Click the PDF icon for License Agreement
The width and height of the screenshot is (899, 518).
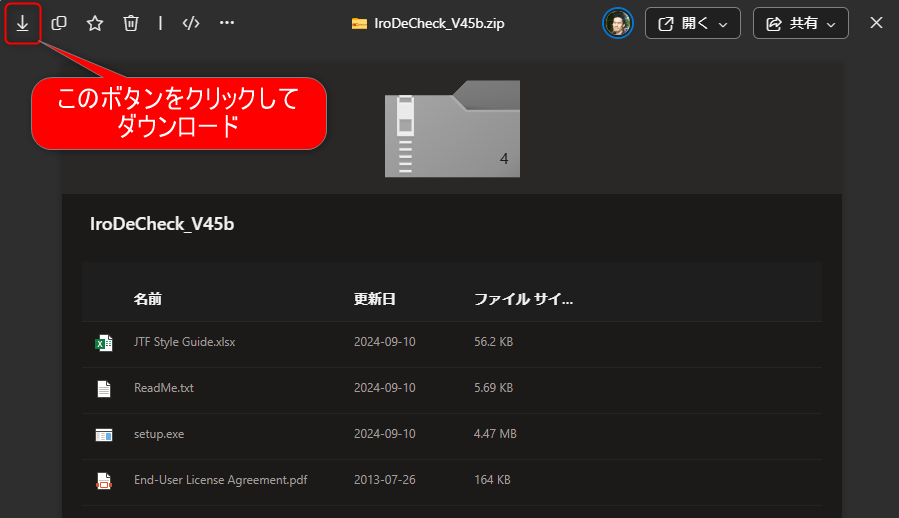tap(104, 480)
